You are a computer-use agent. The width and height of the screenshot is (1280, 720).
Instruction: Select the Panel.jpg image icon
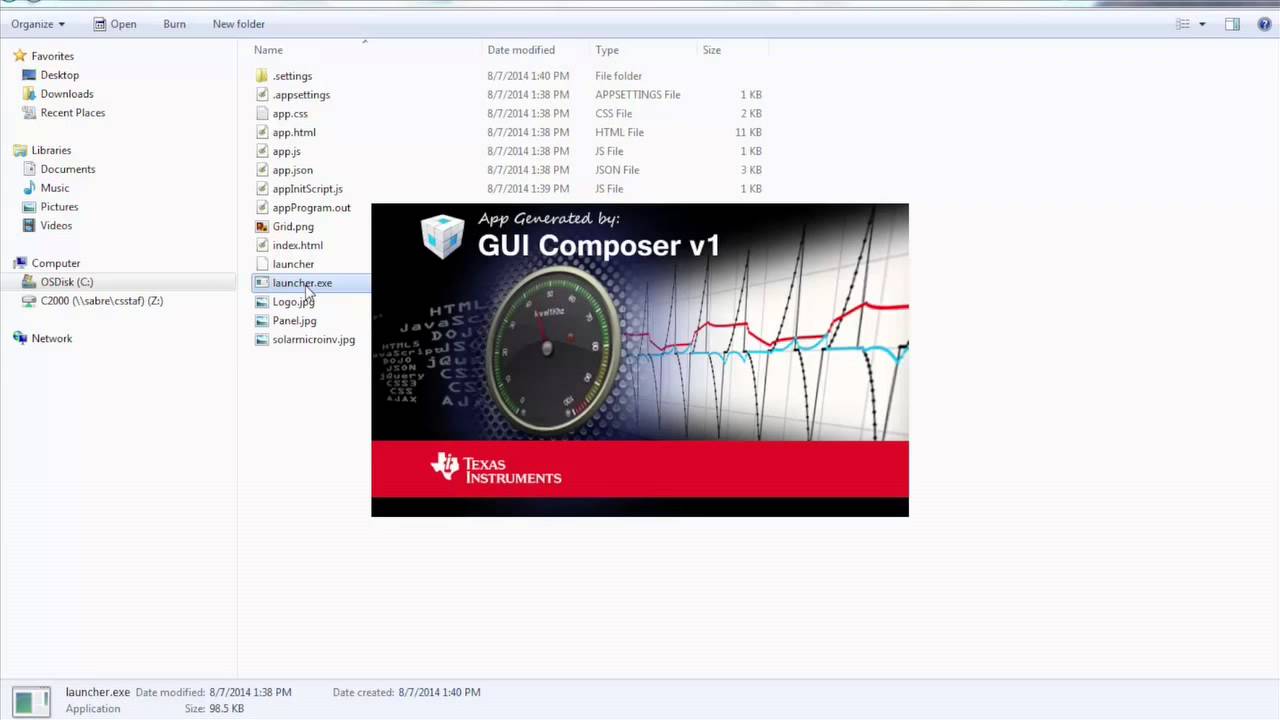(262, 321)
